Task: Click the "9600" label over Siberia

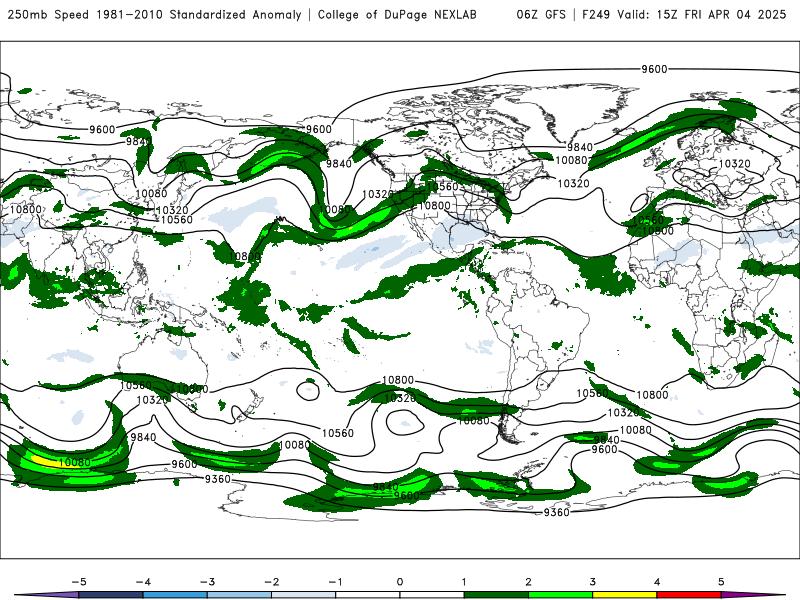Action: tap(102, 130)
